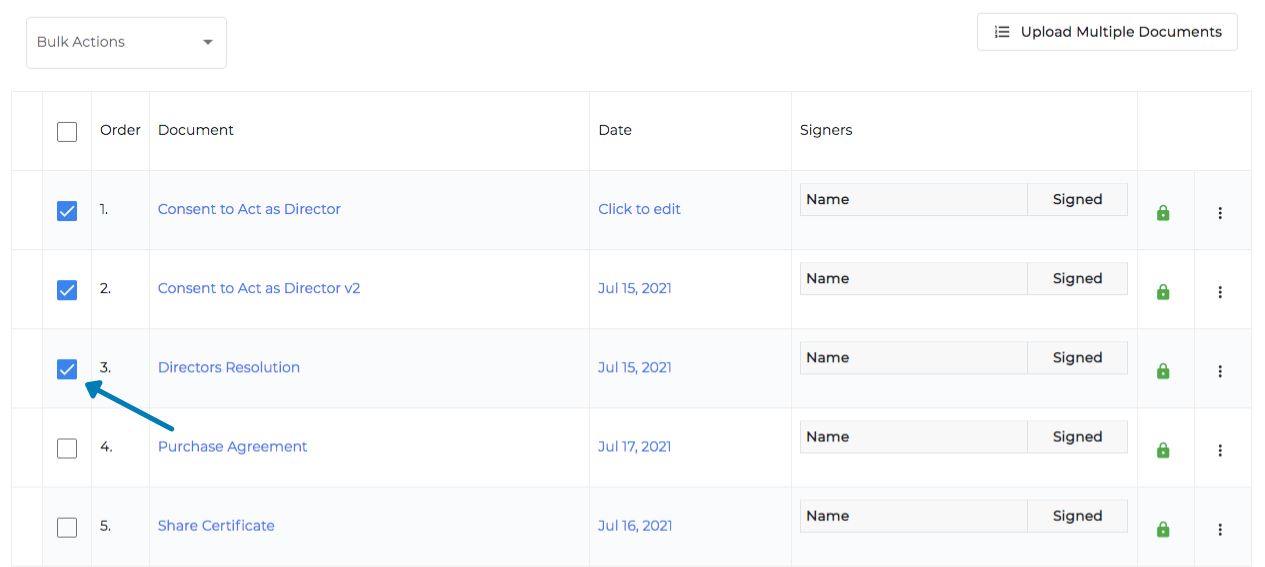The height and width of the screenshot is (567, 1265).
Task: Open the Share Certificate document link
Action: pyautogui.click(x=216, y=525)
